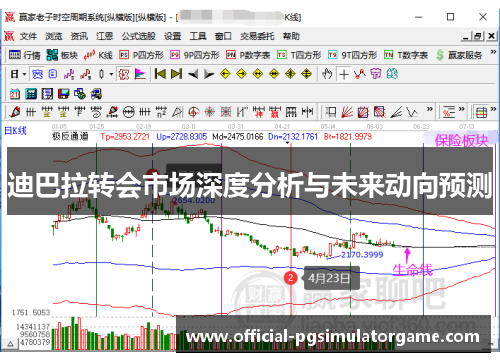Open the 公式选股 menu
Image resolution: width=500 pixels, height=362 pixels.
tap(138, 36)
